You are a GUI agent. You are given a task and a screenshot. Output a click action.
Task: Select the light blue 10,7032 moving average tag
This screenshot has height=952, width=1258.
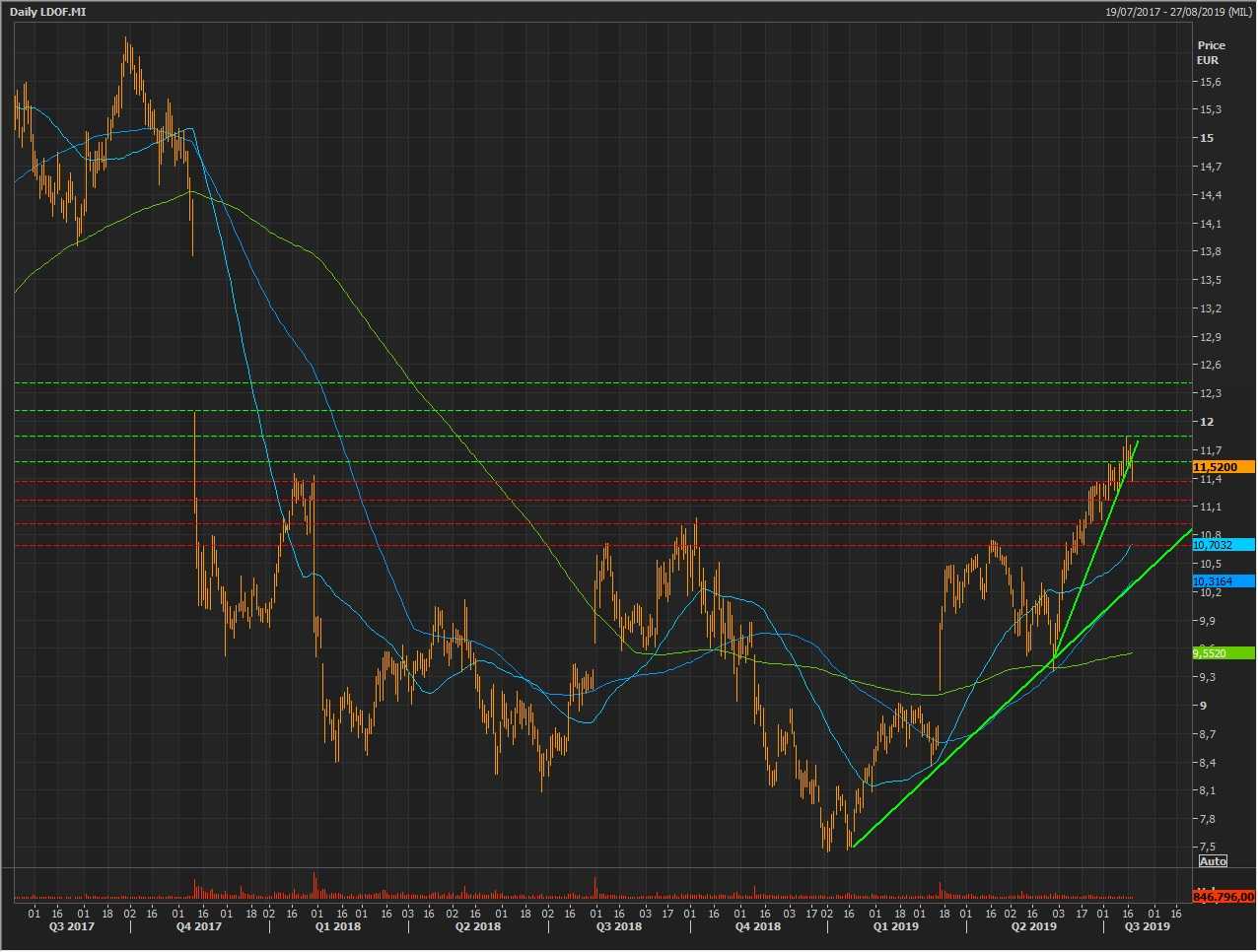(x=1223, y=545)
